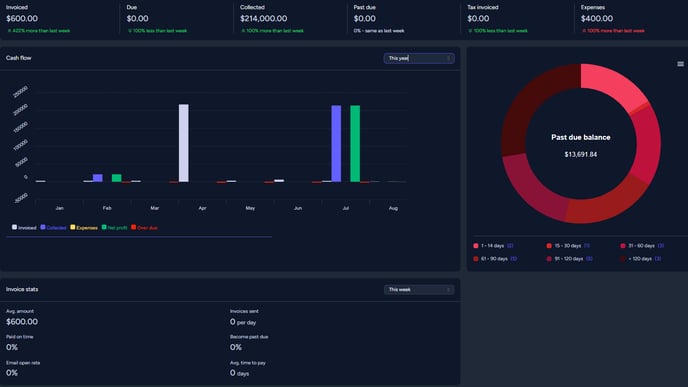Toggle the Net profit legend item
The height and width of the screenshot is (387, 688).
click(x=114, y=228)
